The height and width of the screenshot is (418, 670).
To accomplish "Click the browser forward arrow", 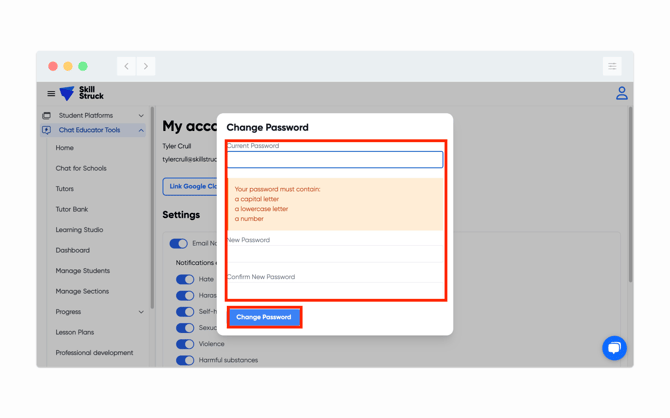I will tap(146, 66).
